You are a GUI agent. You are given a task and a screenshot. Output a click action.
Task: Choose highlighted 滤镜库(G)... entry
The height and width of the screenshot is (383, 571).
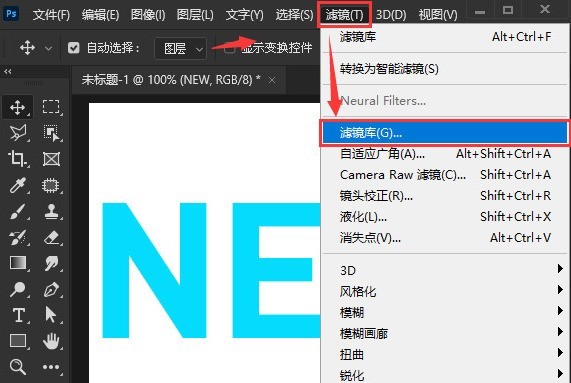pos(445,133)
